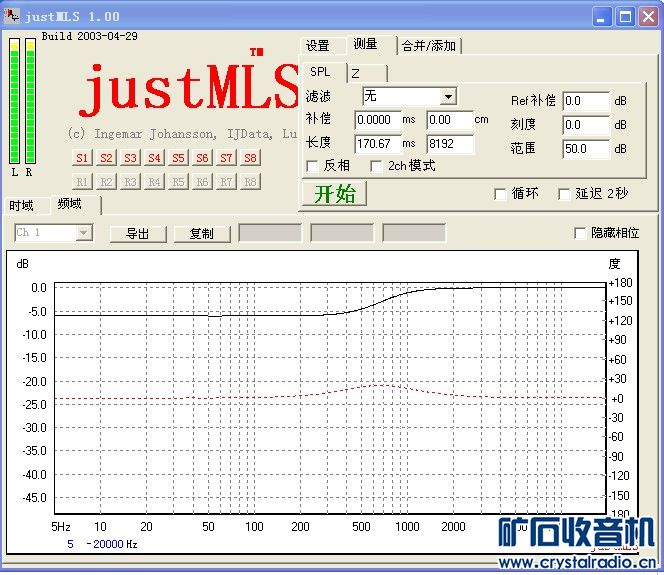Screen dimensions: 664x575
Task: Select the S5 memory slot button
Action: click(x=178, y=158)
